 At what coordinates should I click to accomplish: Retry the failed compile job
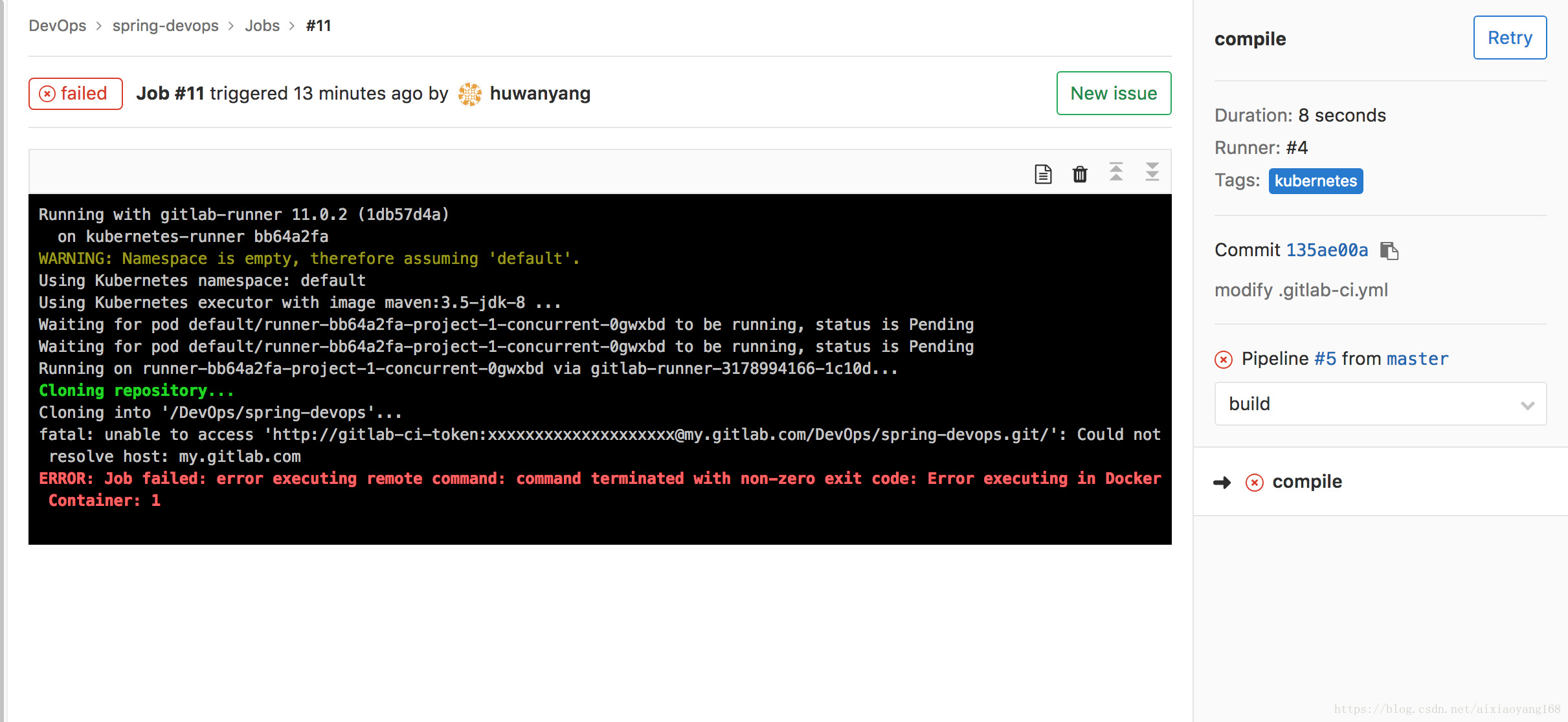1510,37
